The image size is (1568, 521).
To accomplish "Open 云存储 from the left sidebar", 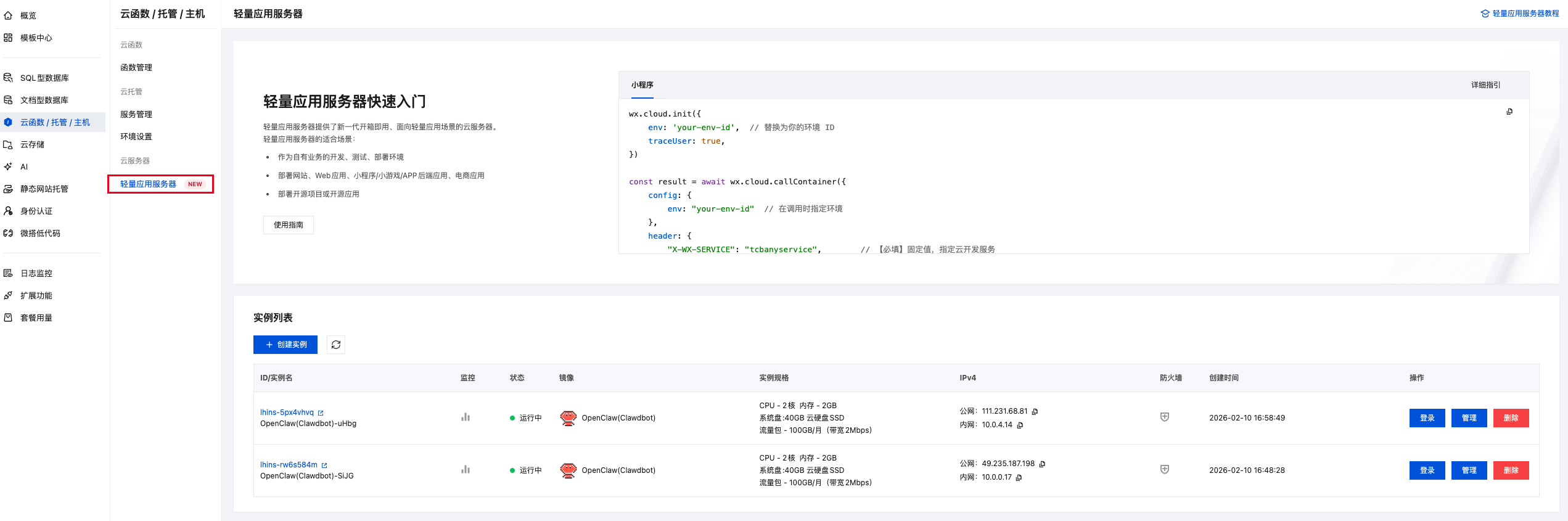I will [x=32, y=145].
